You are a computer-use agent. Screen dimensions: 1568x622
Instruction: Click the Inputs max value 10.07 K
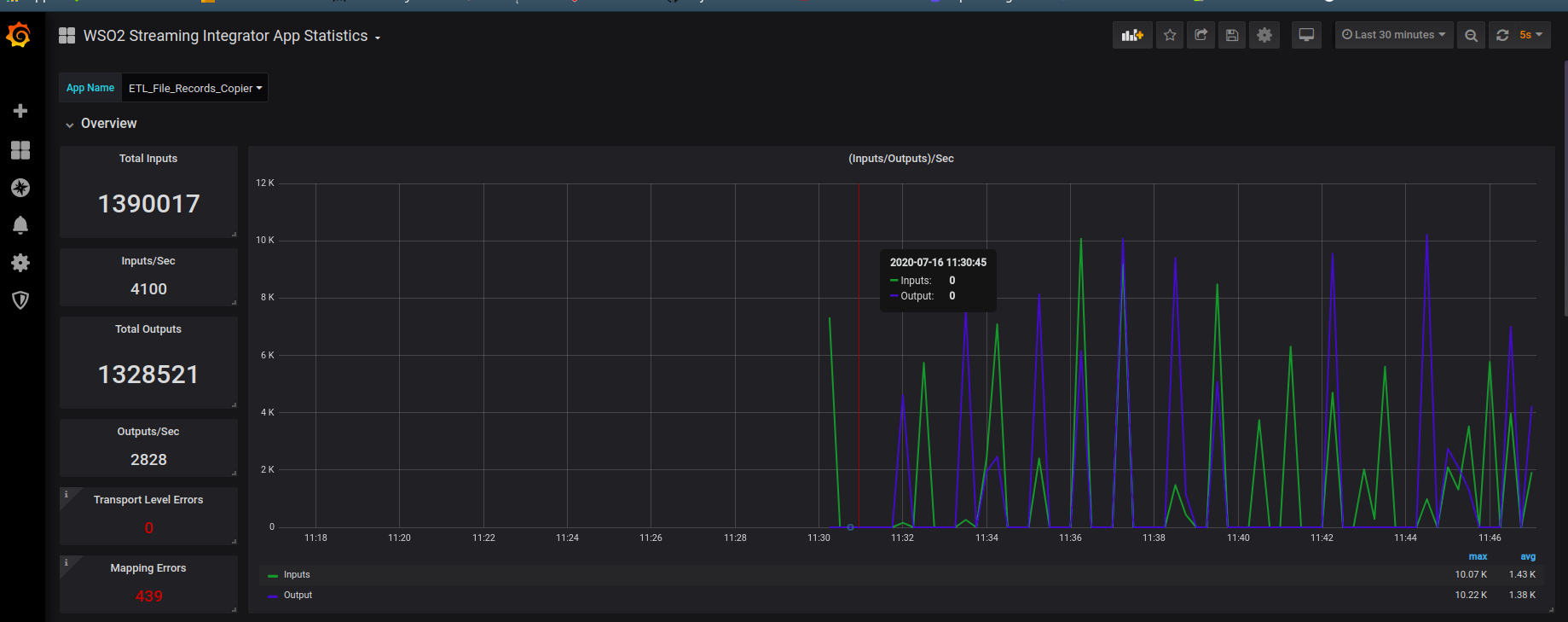pyautogui.click(x=1471, y=575)
